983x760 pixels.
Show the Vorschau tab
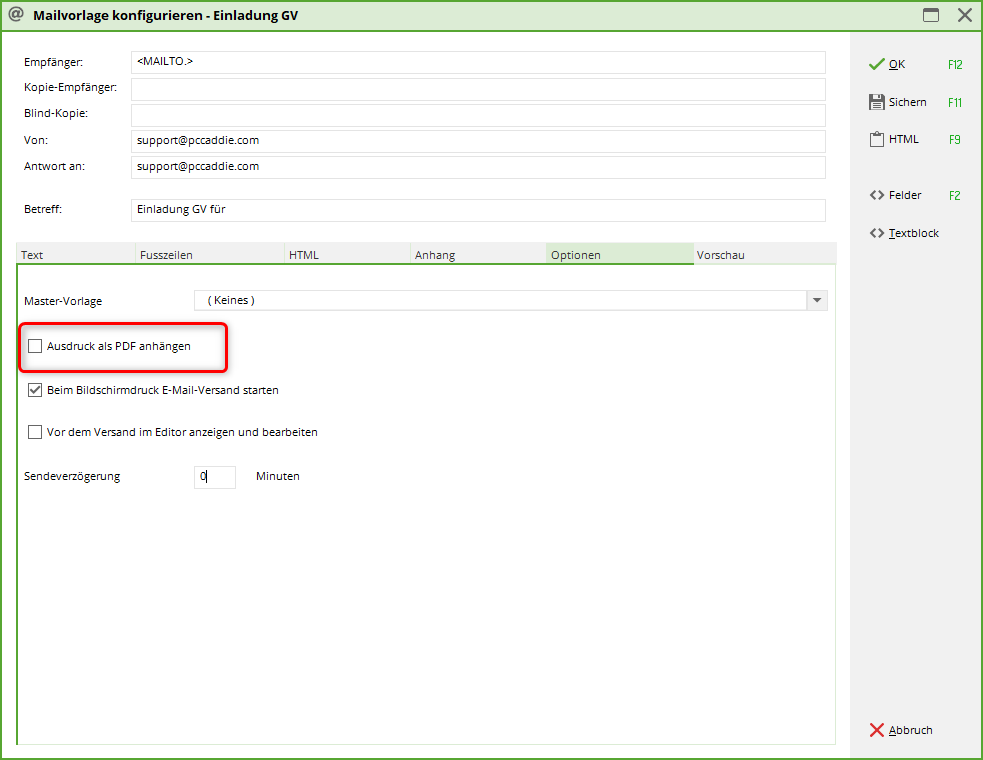(763, 255)
